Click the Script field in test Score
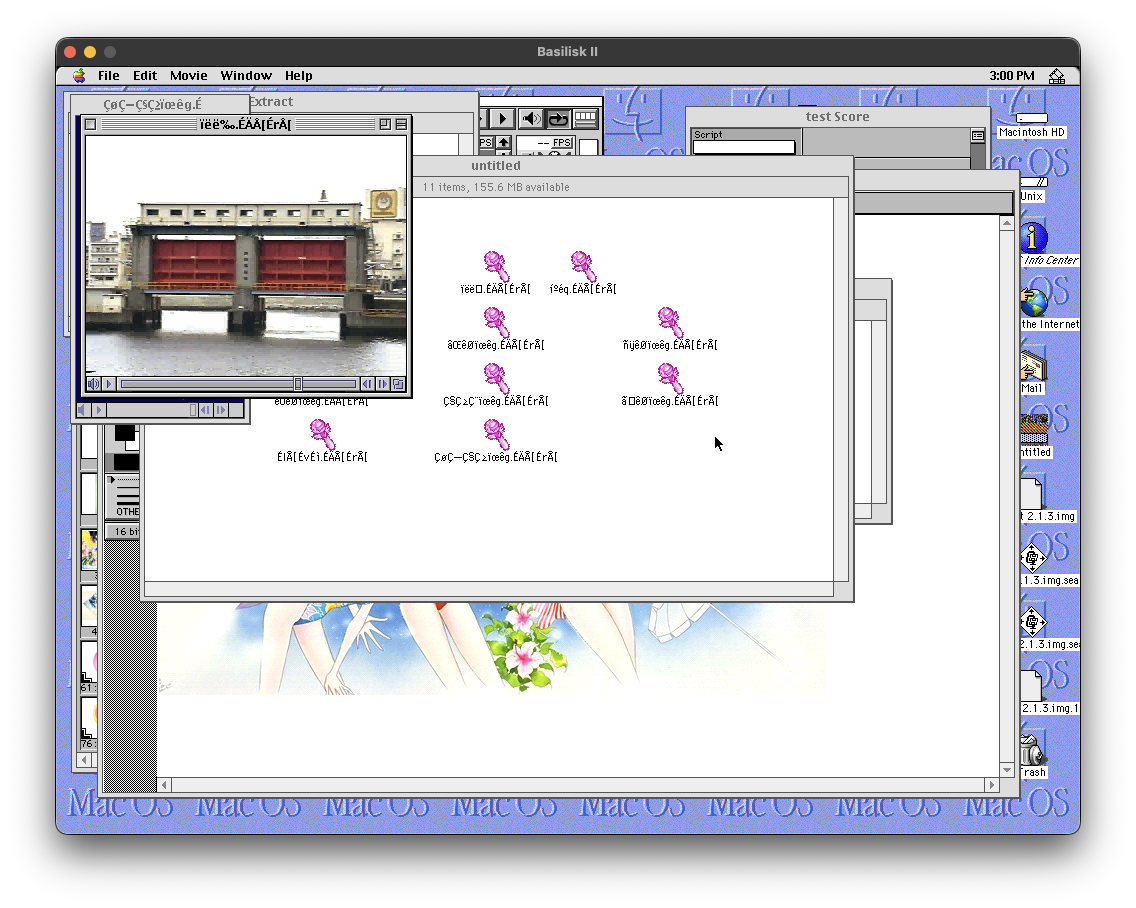 click(x=744, y=148)
